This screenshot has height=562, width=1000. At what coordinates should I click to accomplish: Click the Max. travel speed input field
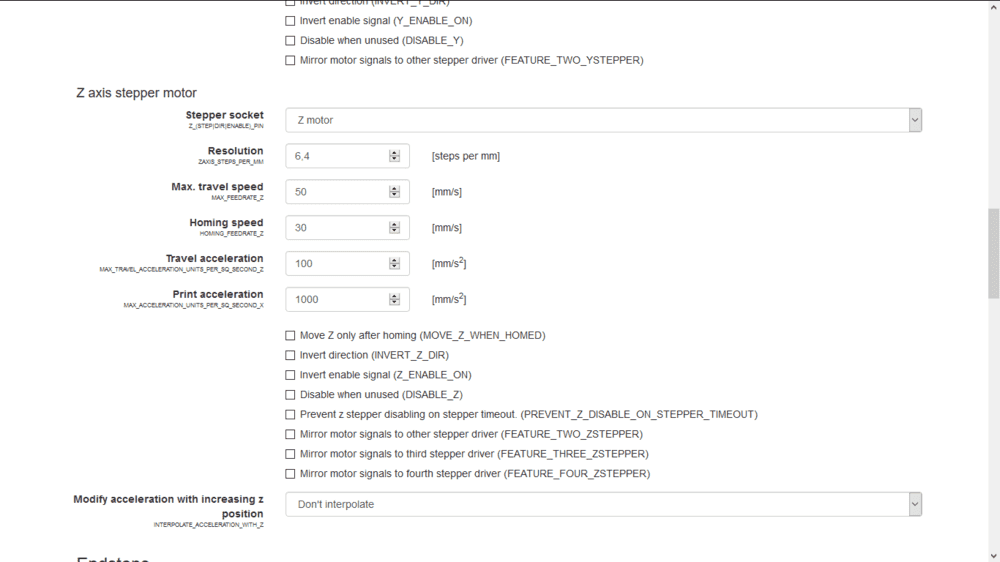(337, 192)
